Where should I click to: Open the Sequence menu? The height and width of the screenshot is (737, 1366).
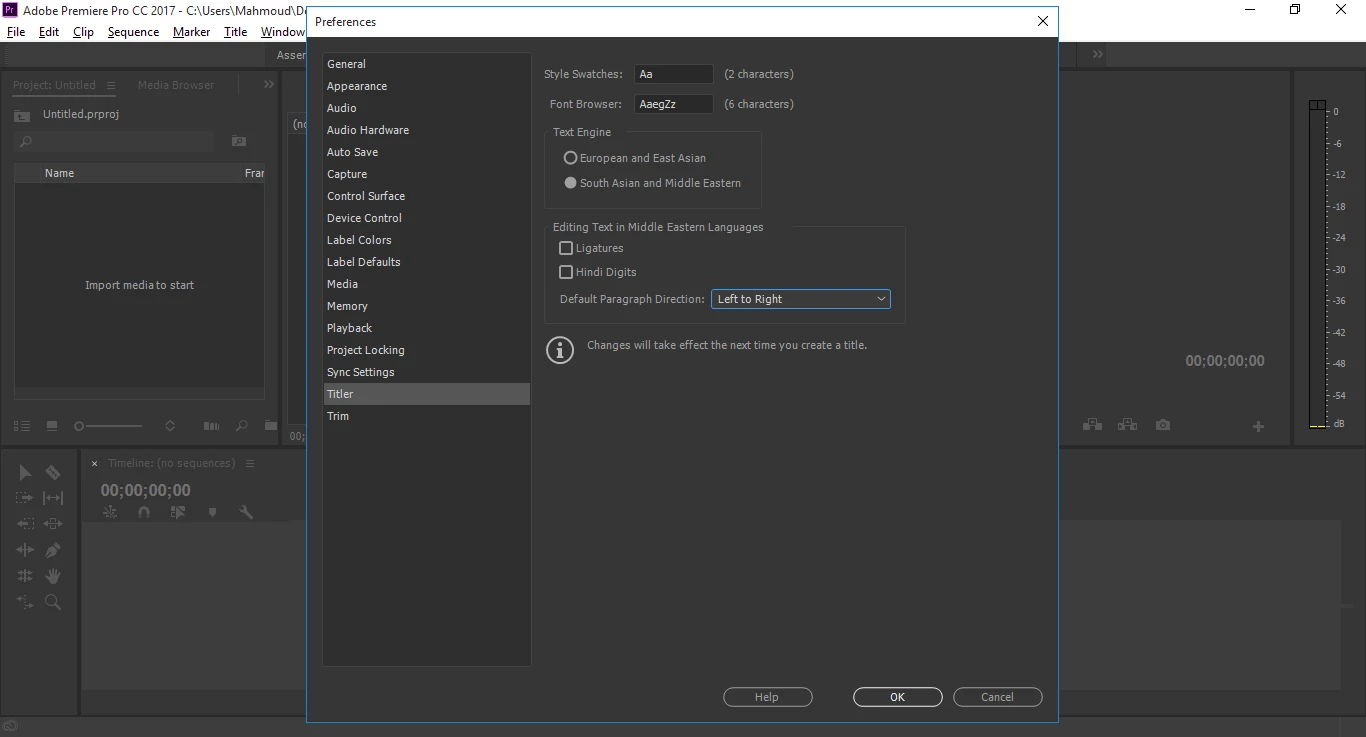(x=133, y=32)
